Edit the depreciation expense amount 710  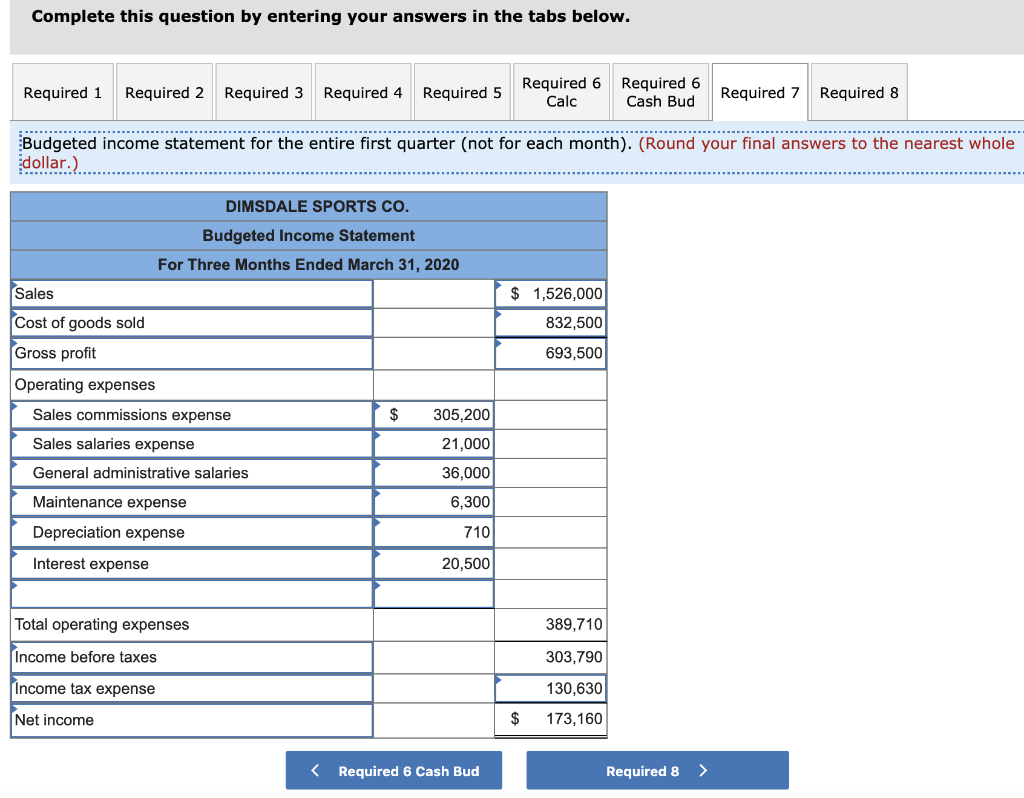pos(434,532)
